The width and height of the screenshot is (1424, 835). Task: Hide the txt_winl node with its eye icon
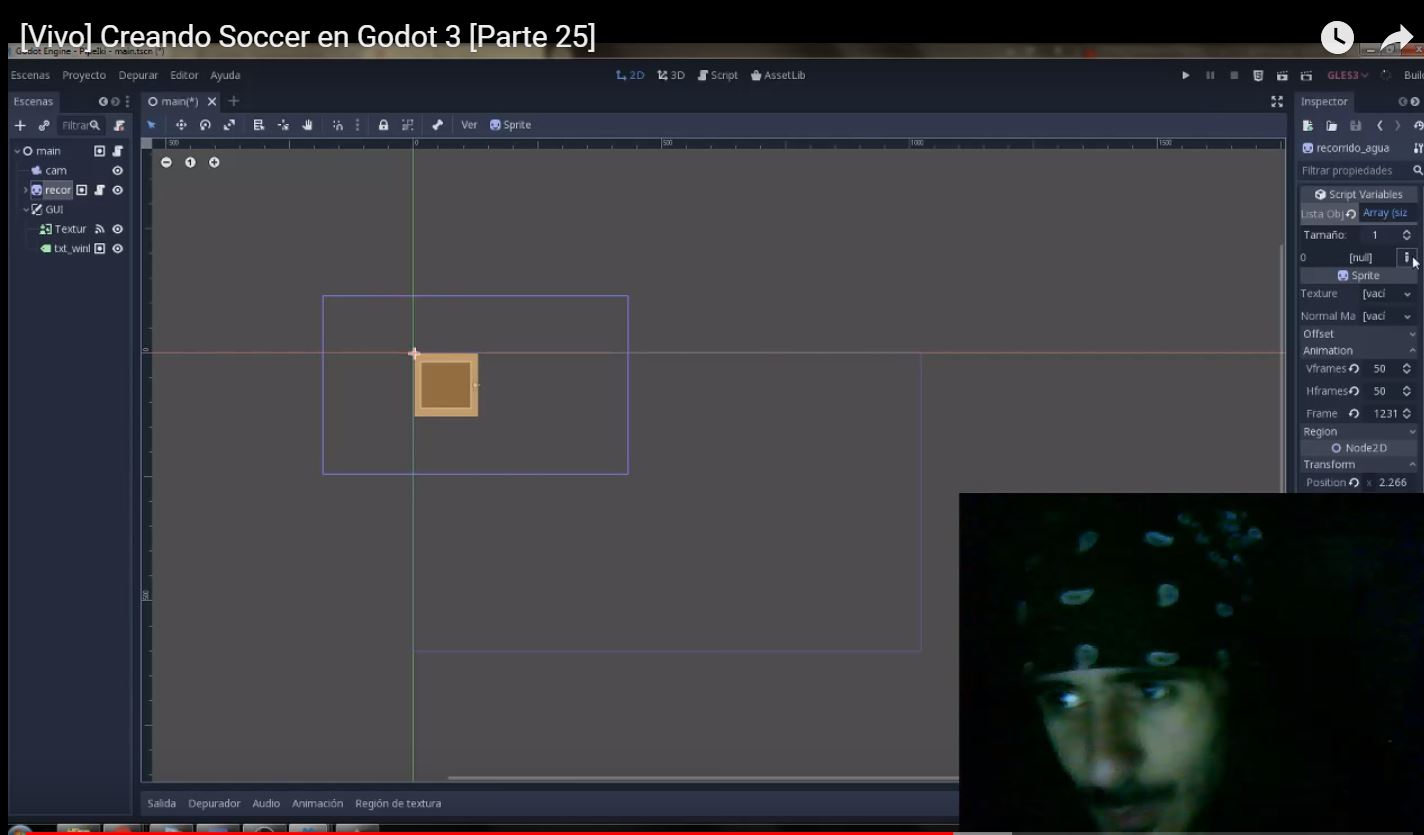(x=117, y=248)
